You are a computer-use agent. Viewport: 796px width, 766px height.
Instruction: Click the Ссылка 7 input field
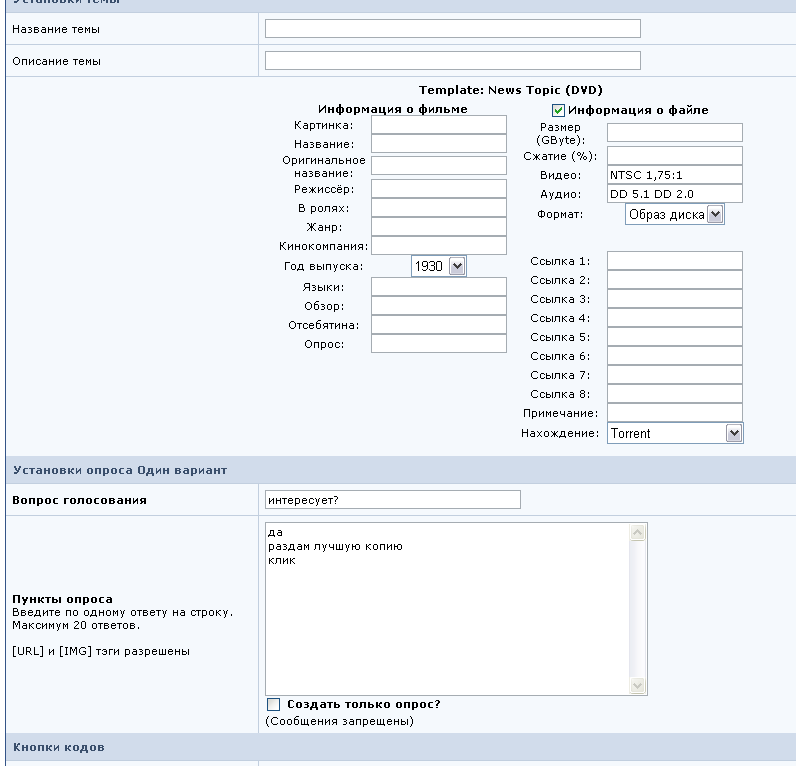(x=675, y=375)
